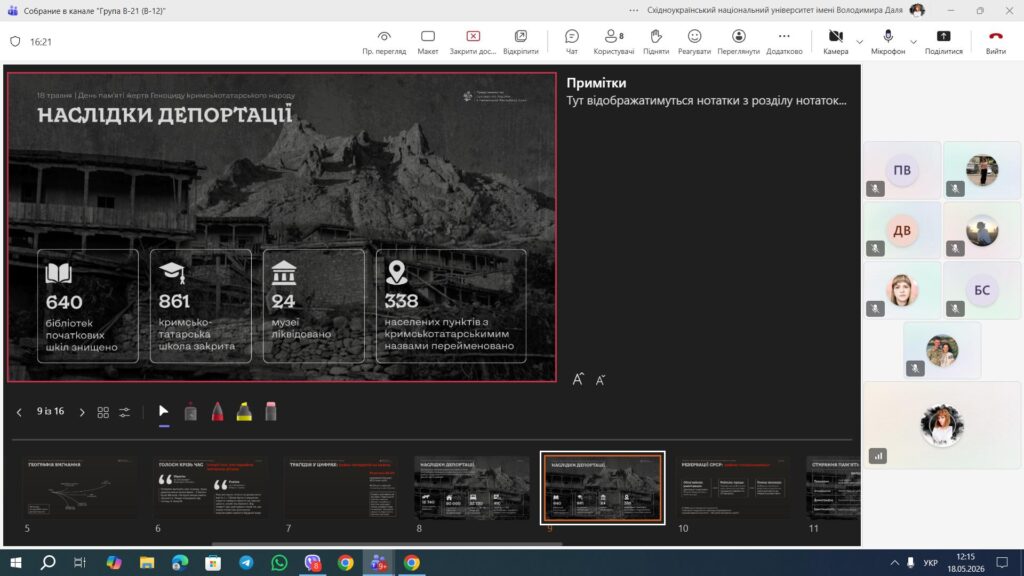Show participants list (Користувачі)

(x=613, y=42)
